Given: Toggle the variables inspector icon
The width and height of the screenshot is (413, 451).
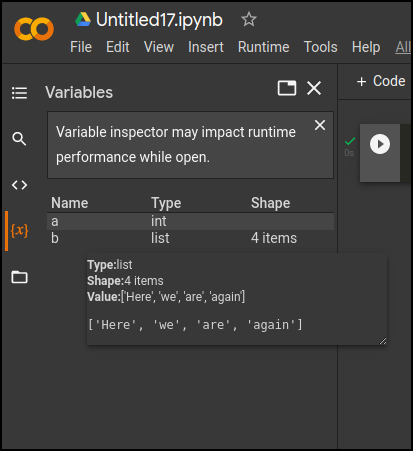Looking at the screenshot, I should [x=19, y=231].
